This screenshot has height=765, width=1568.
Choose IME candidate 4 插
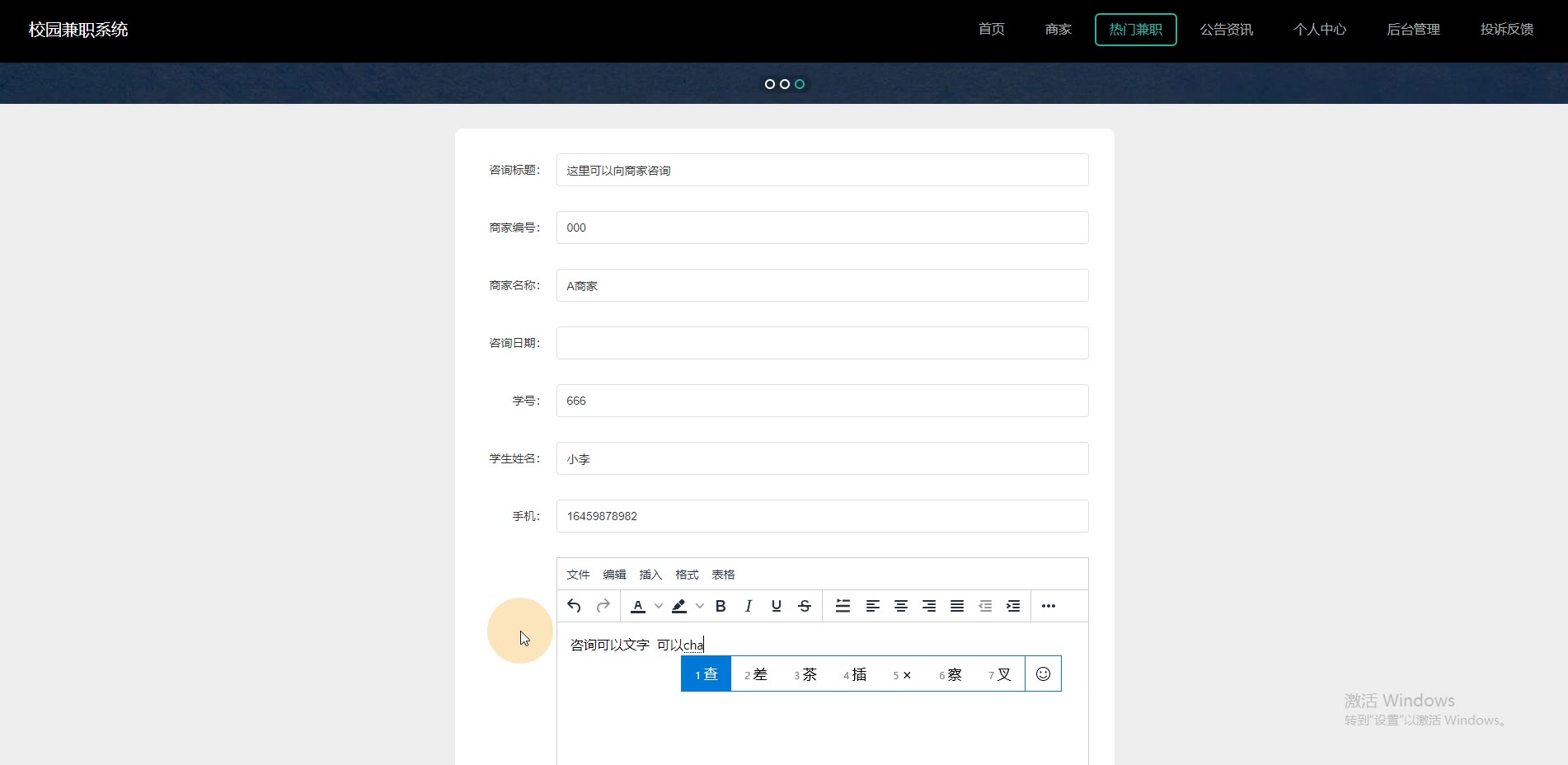pos(855,674)
